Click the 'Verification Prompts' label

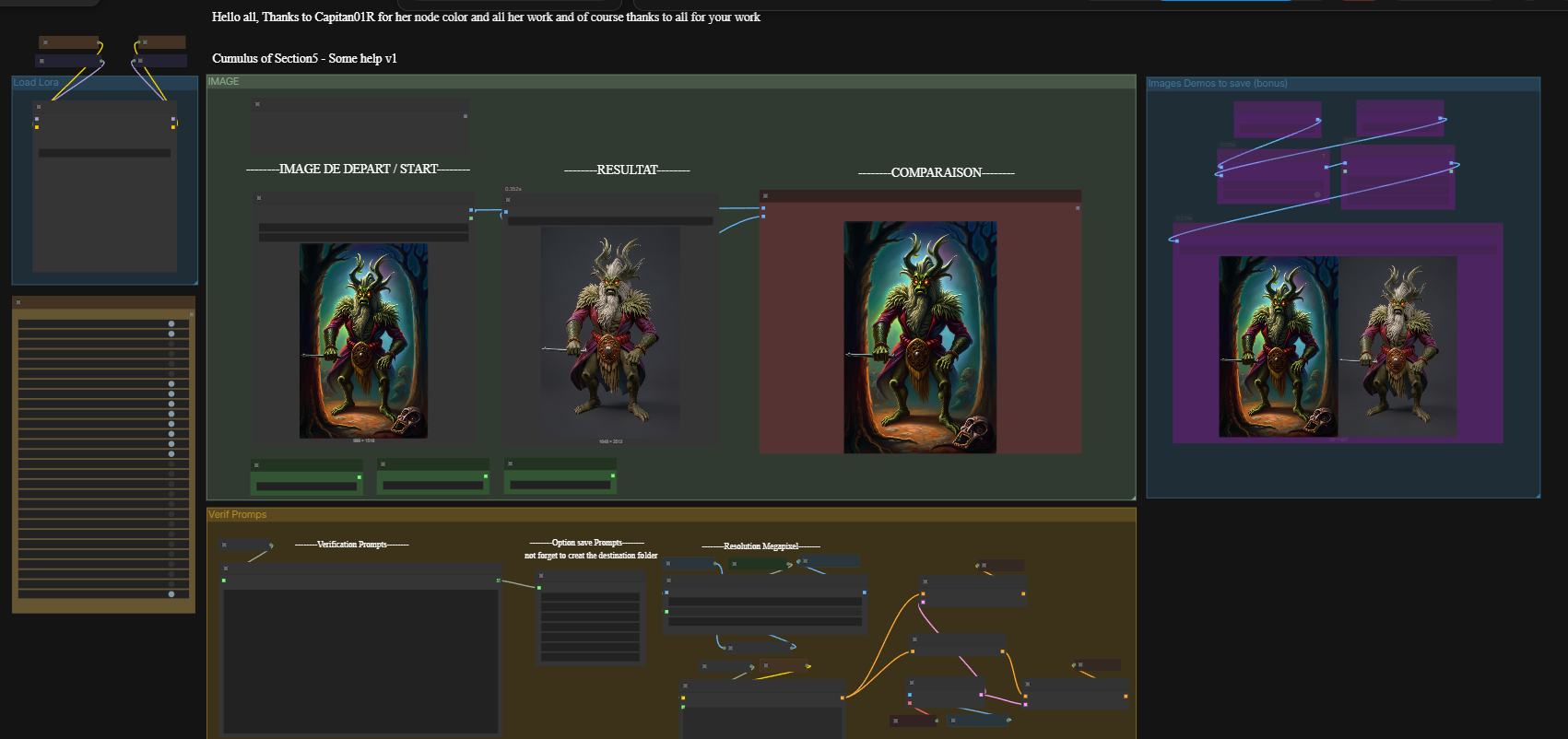coord(352,545)
